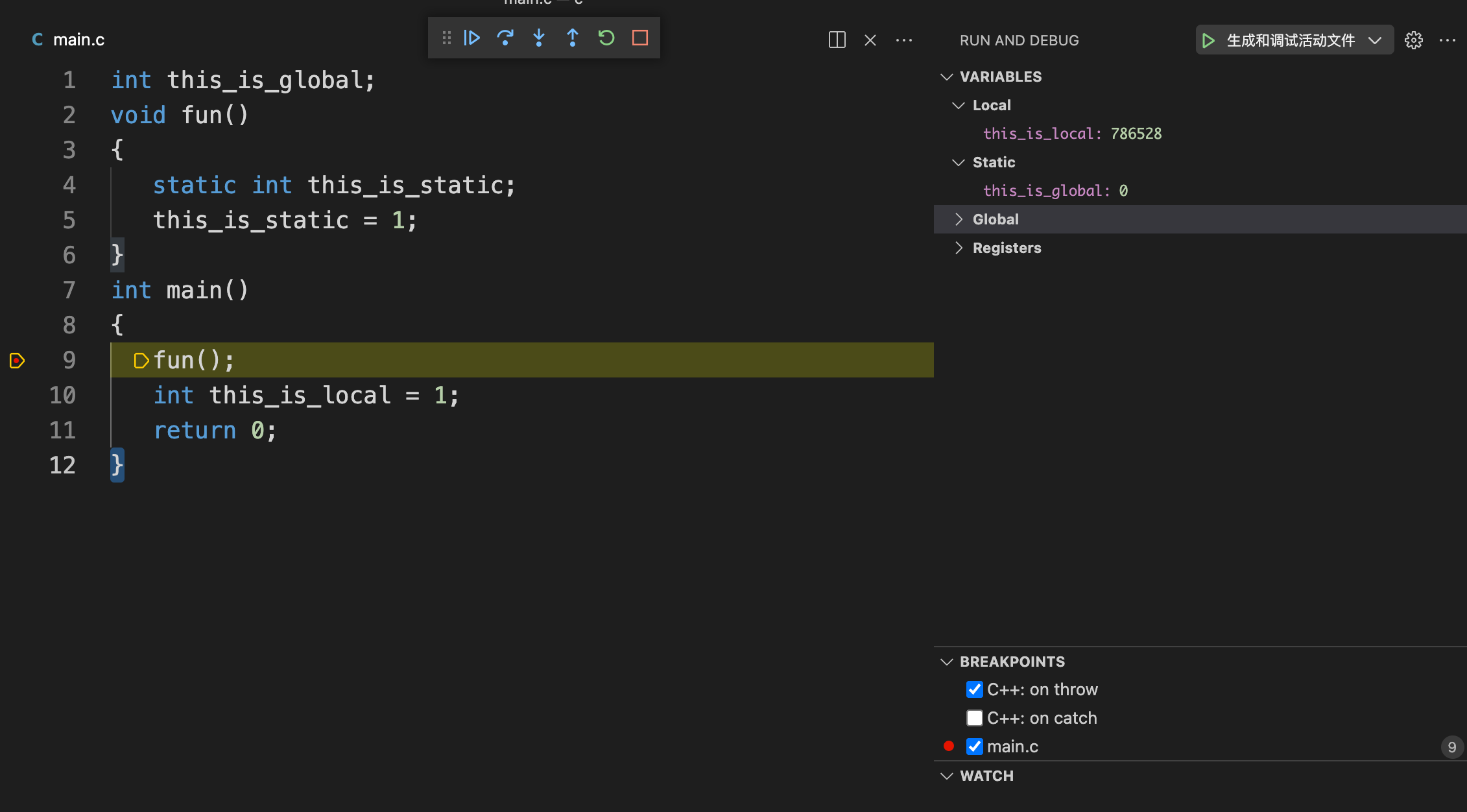Click Continue in the debug toolbar
Screen dimensions: 1467x812
(472, 38)
